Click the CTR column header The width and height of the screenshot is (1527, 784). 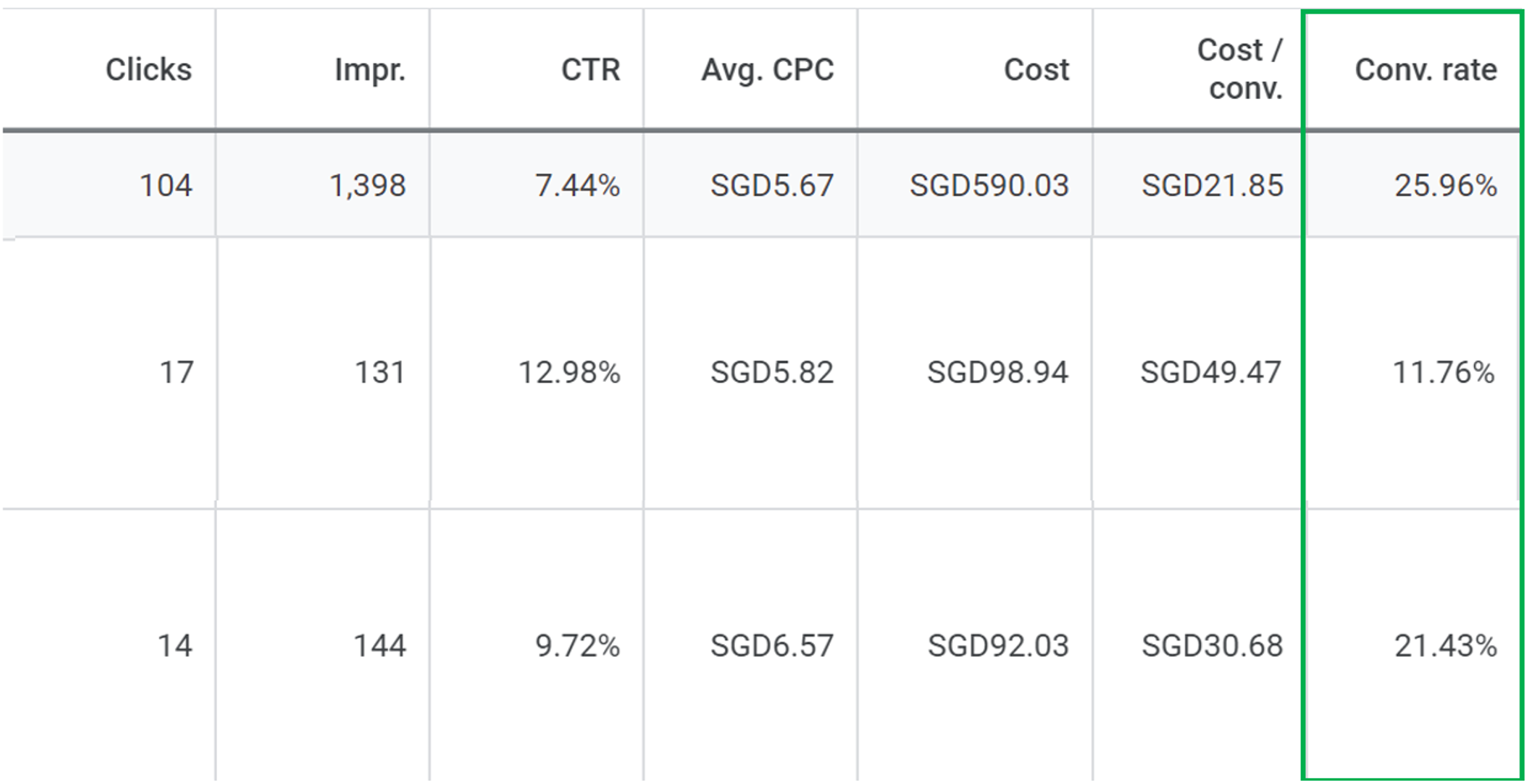[590, 70]
